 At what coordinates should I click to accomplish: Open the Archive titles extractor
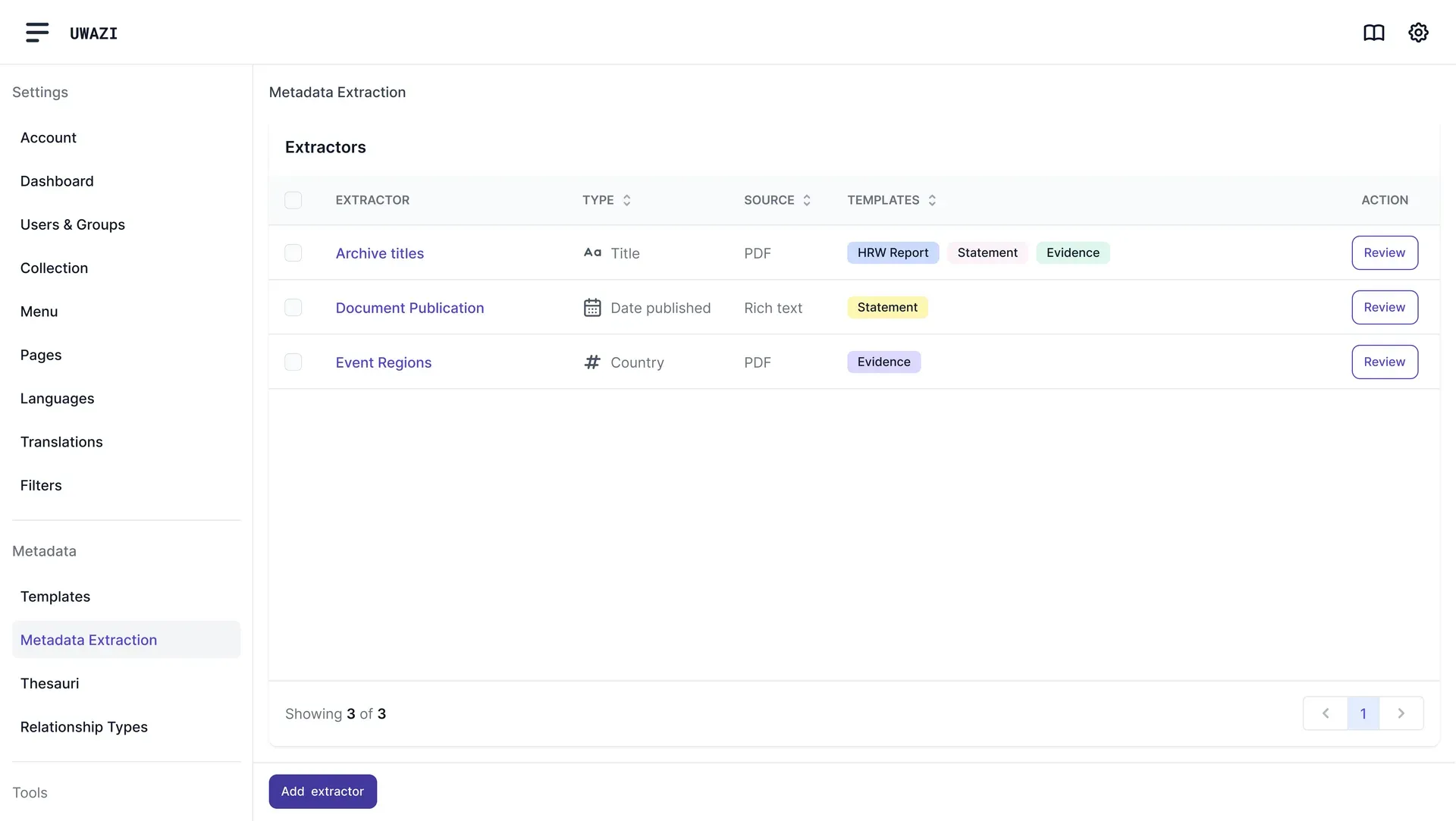point(379,252)
